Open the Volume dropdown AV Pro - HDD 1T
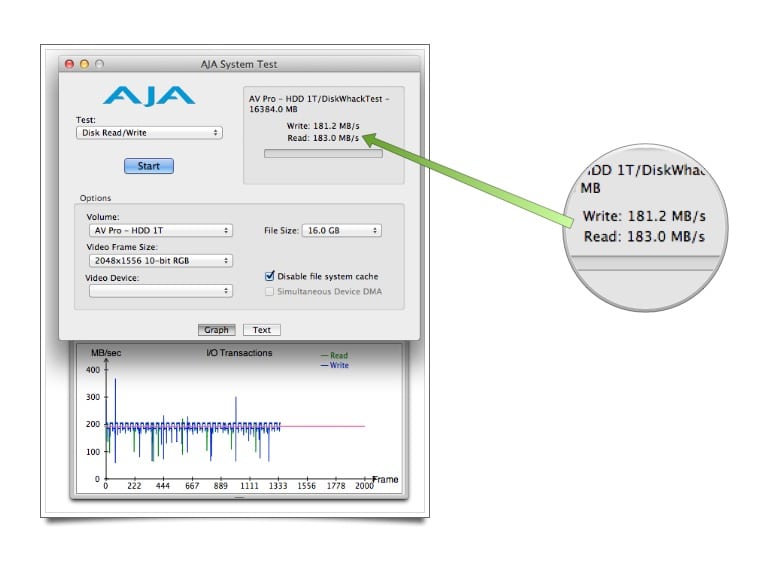The image size is (764, 561). tap(160, 231)
